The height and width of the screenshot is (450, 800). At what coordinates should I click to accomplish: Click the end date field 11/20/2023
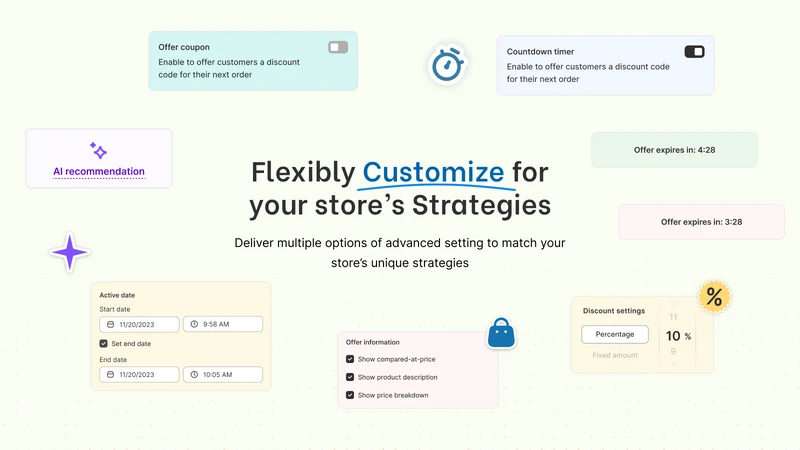tap(139, 374)
